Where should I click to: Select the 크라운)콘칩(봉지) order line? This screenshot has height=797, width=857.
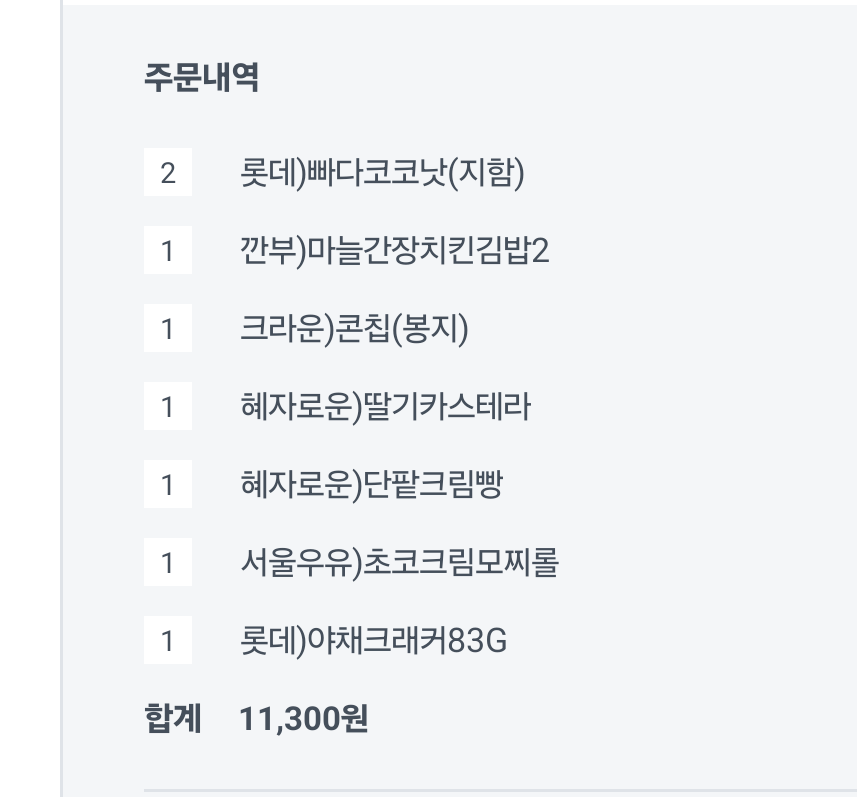[x=354, y=330]
